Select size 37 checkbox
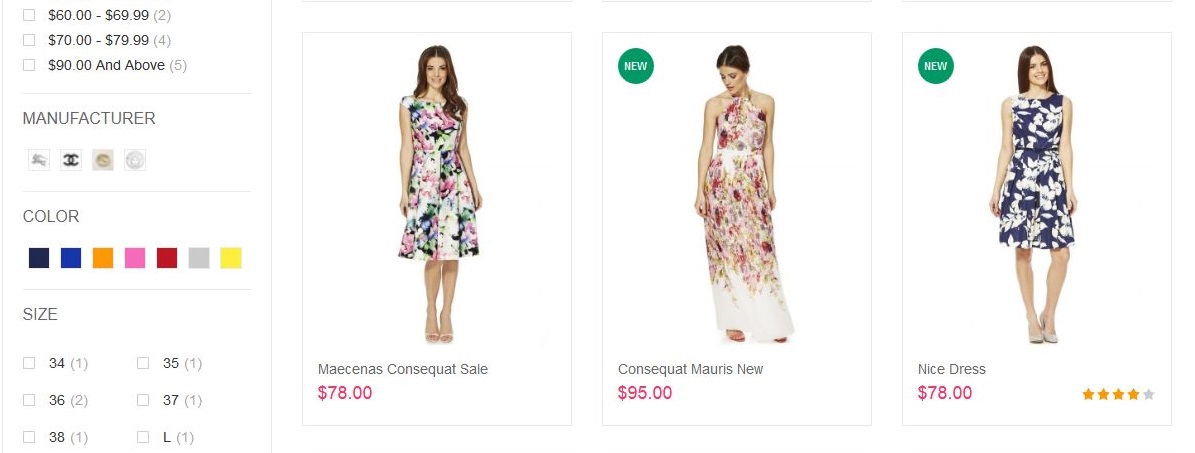Viewport: 1195px width, 453px height. (x=143, y=400)
